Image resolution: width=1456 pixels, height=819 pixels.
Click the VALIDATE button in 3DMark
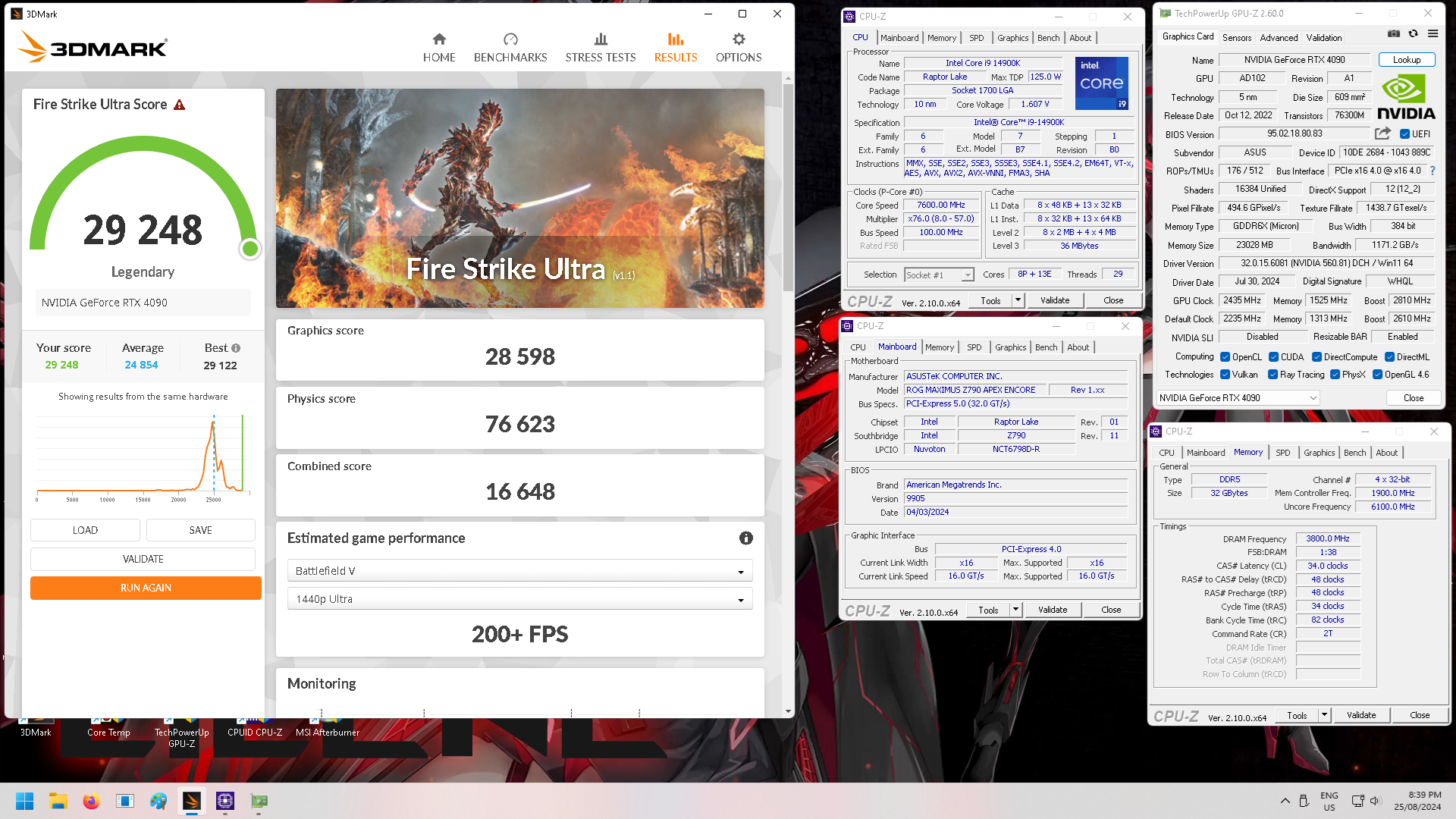click(x=143, y=559)
